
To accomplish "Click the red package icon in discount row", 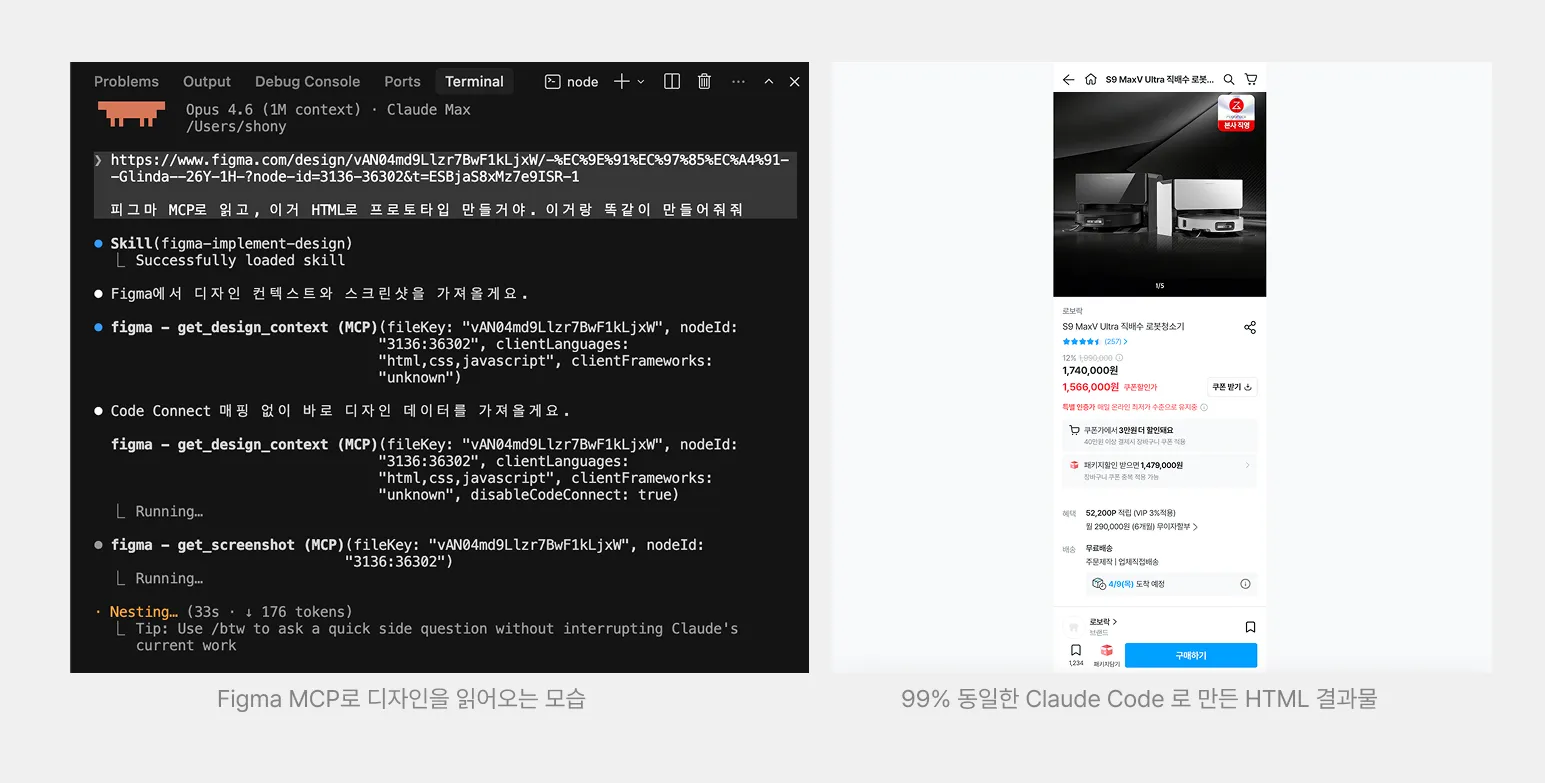I will click(1074, 465).
